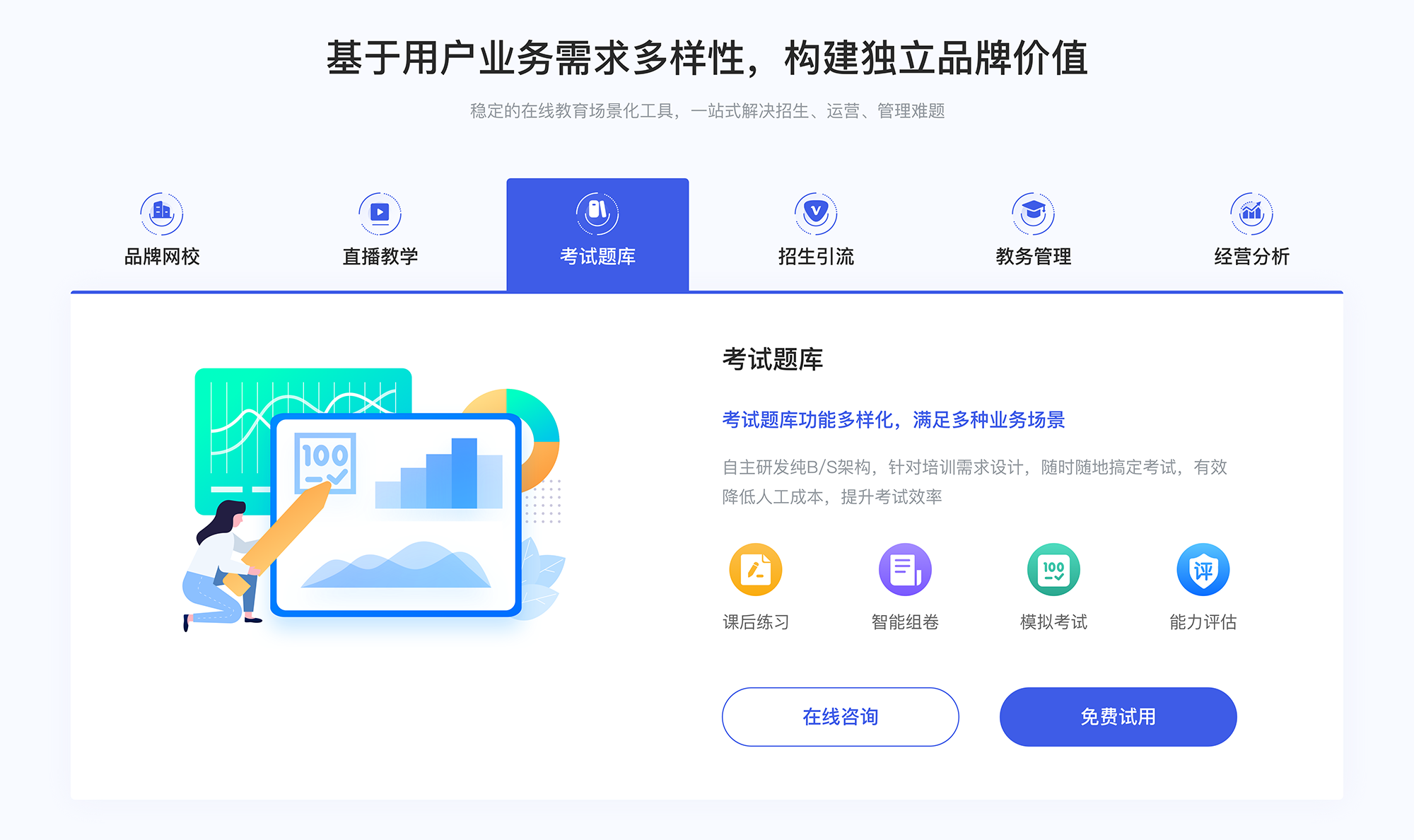Select the 智能组卷 feature icon

897,570
